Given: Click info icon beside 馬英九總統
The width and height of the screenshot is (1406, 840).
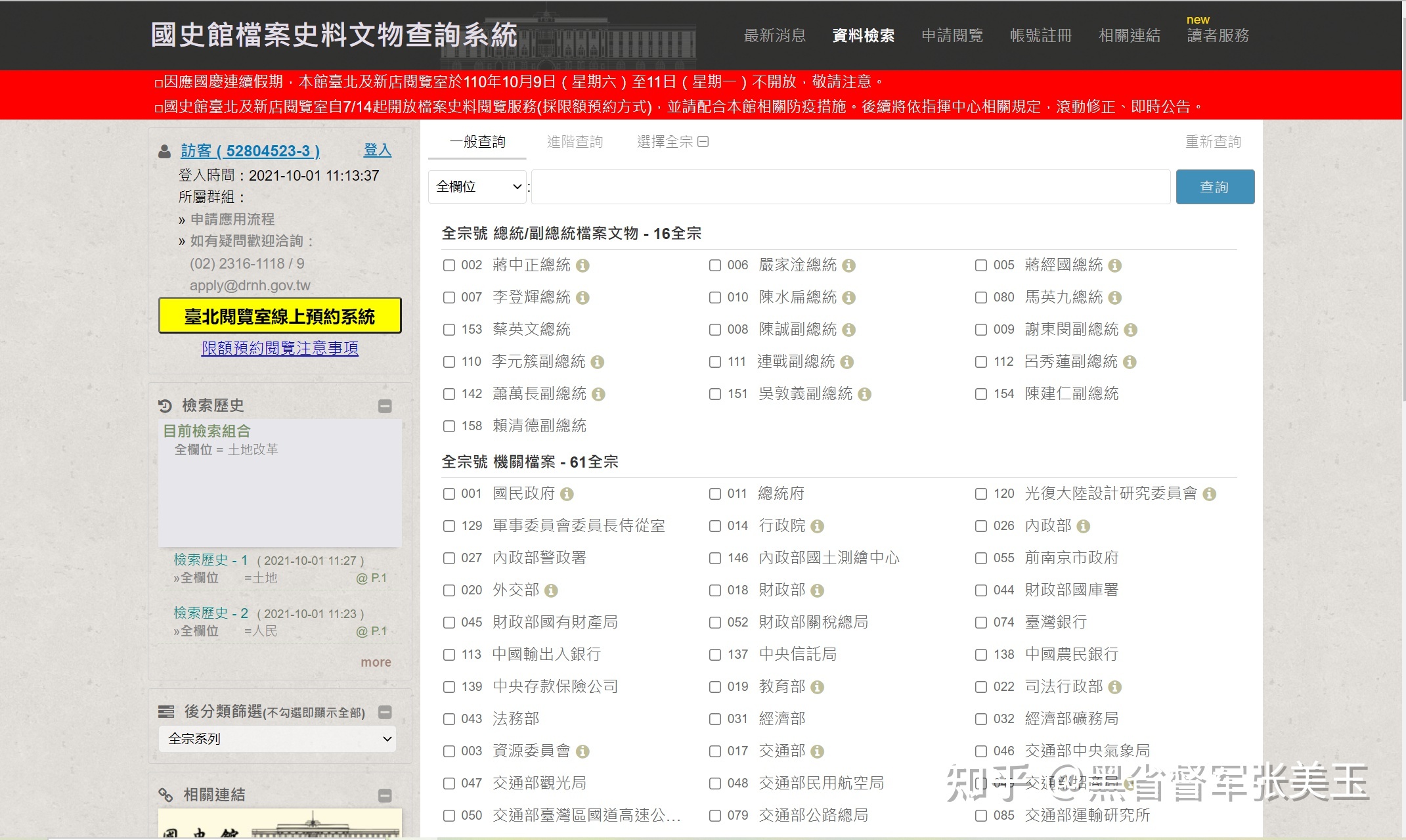Looking at the screenshot, I should [x=1114, y=298].
